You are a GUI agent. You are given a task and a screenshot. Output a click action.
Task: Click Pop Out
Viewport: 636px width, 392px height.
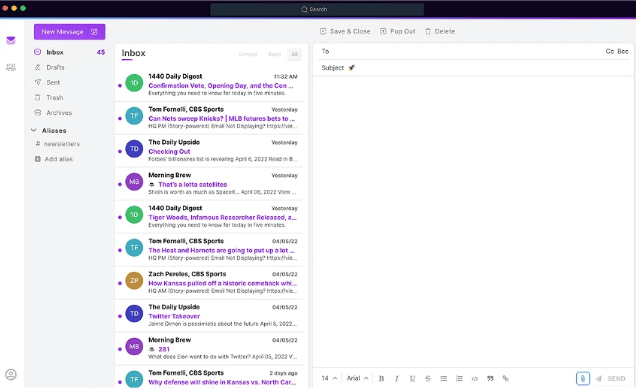point(398,31)
